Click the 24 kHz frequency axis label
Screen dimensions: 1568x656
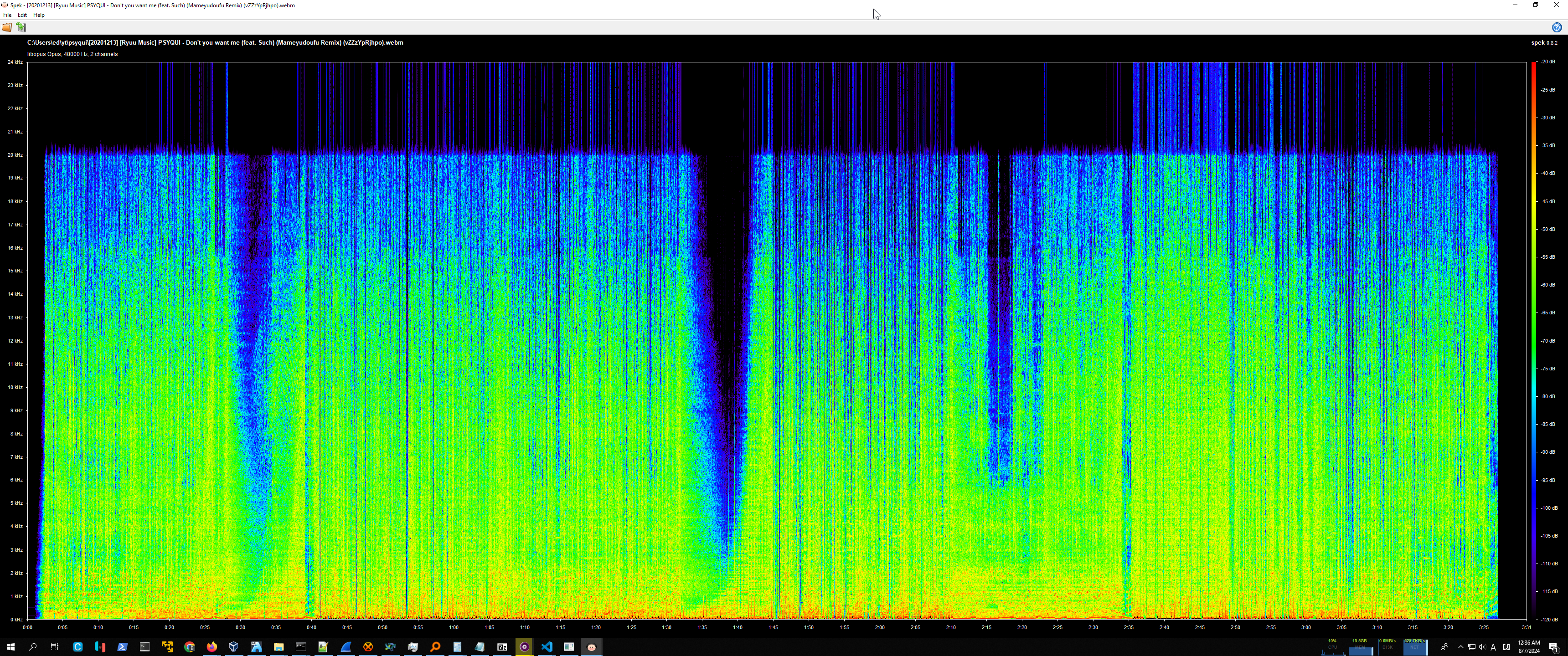15,62
